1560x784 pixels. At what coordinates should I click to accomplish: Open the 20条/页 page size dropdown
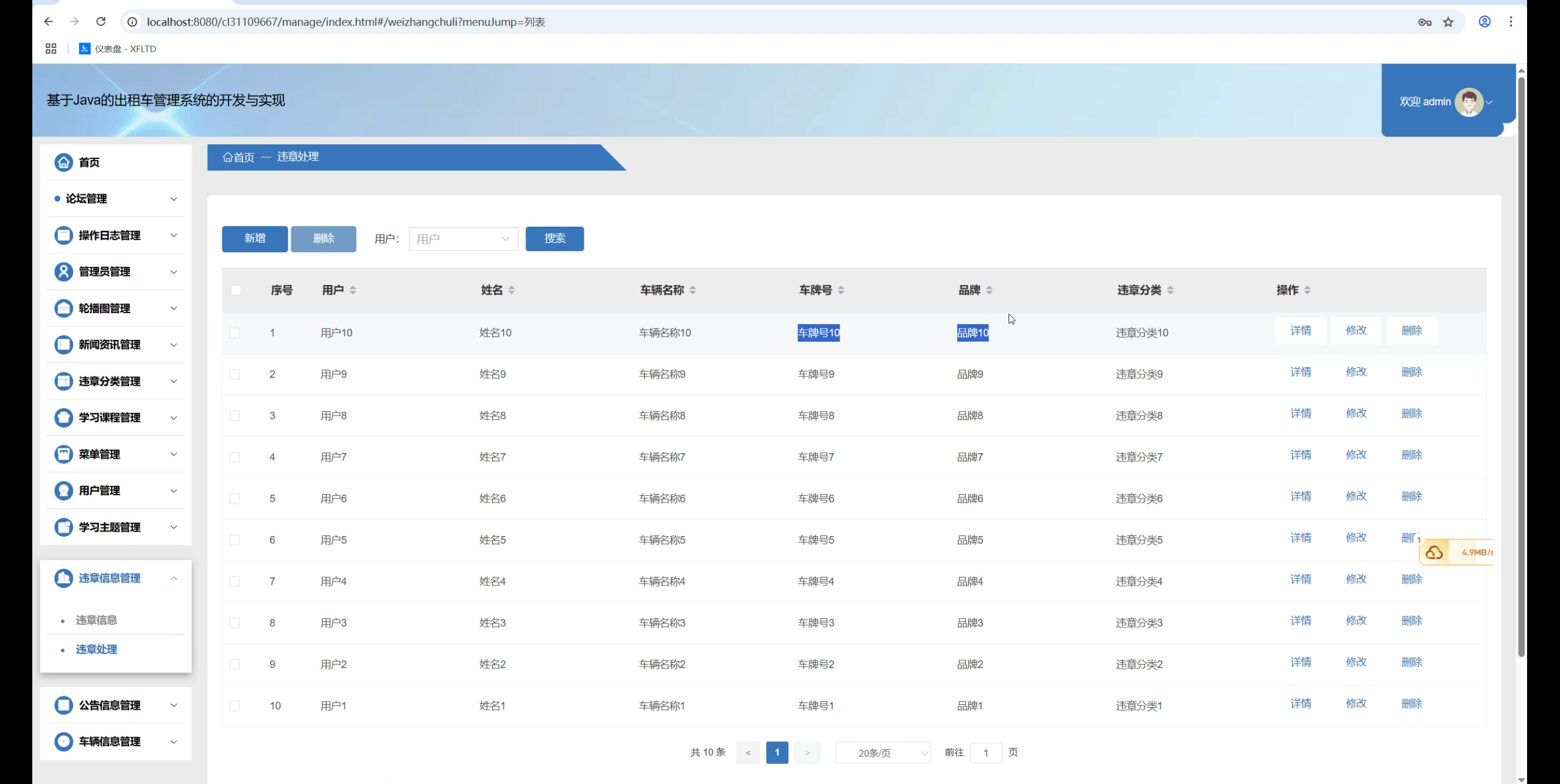[x=882, y=752]
